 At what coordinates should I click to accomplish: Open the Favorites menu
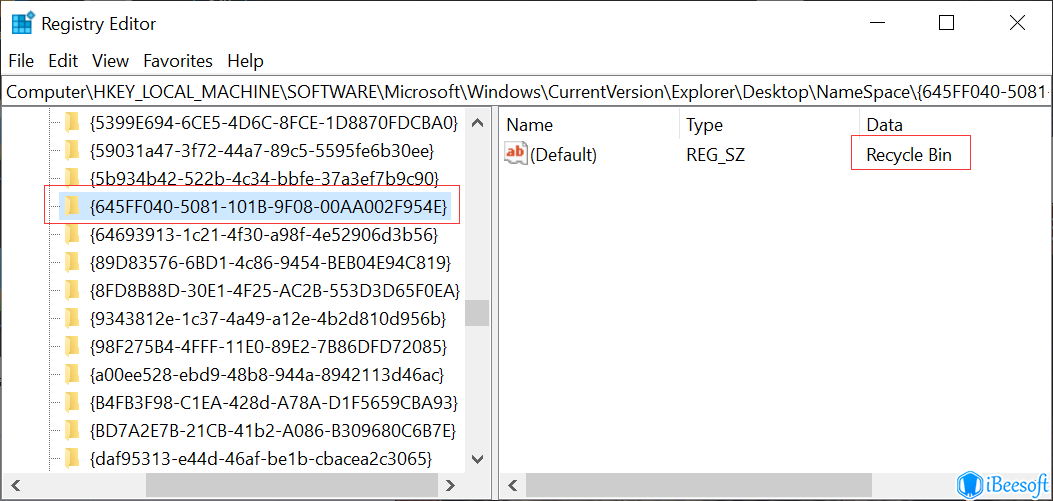178,61
